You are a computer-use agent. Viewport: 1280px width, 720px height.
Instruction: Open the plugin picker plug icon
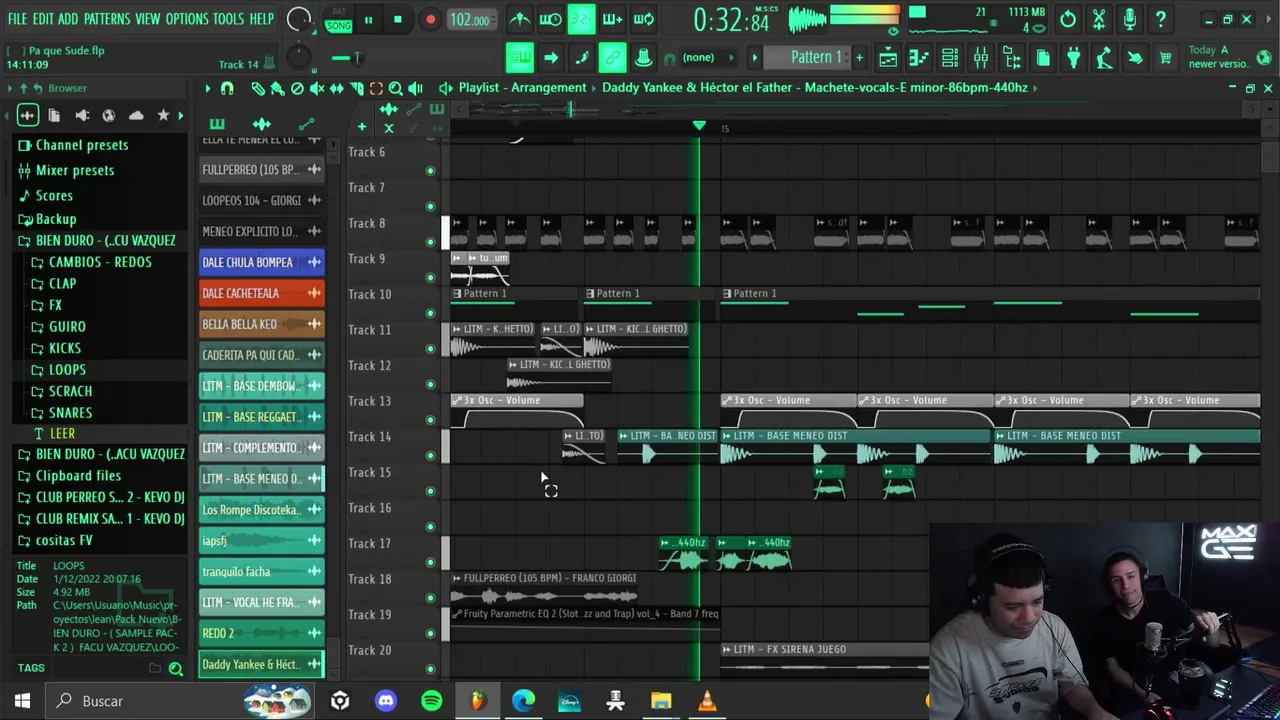1073,58
